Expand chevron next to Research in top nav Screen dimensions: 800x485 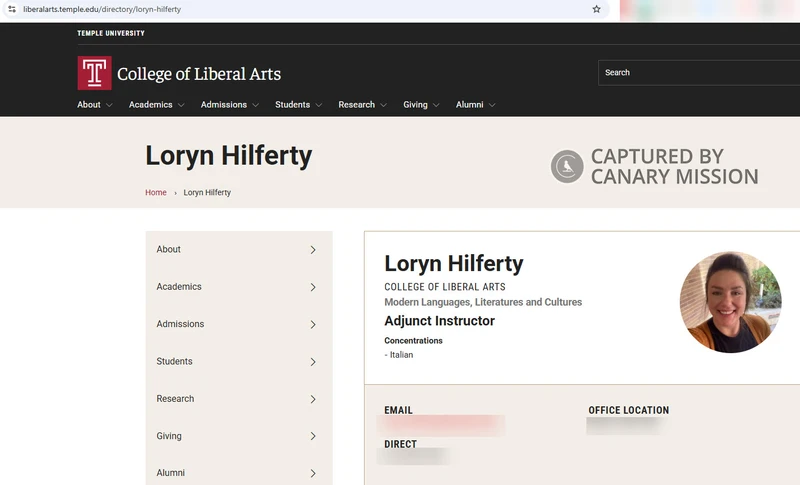384,105
